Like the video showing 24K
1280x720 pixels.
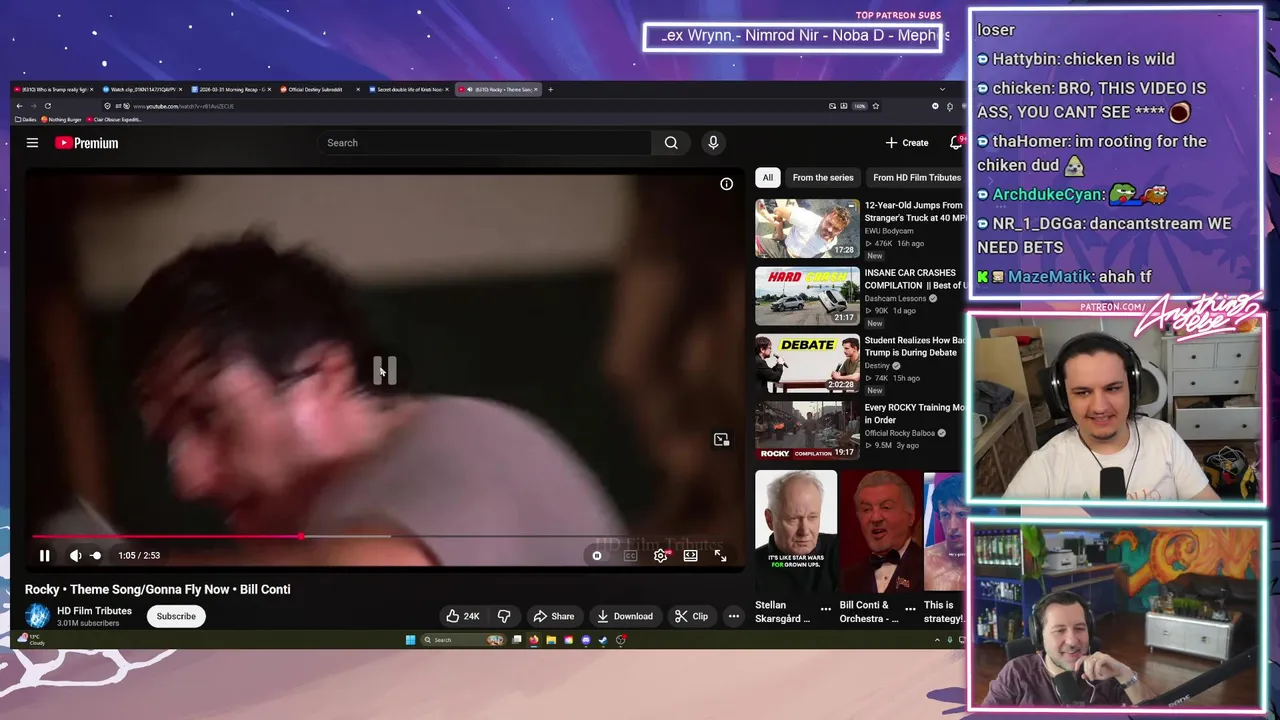(463, 617)
